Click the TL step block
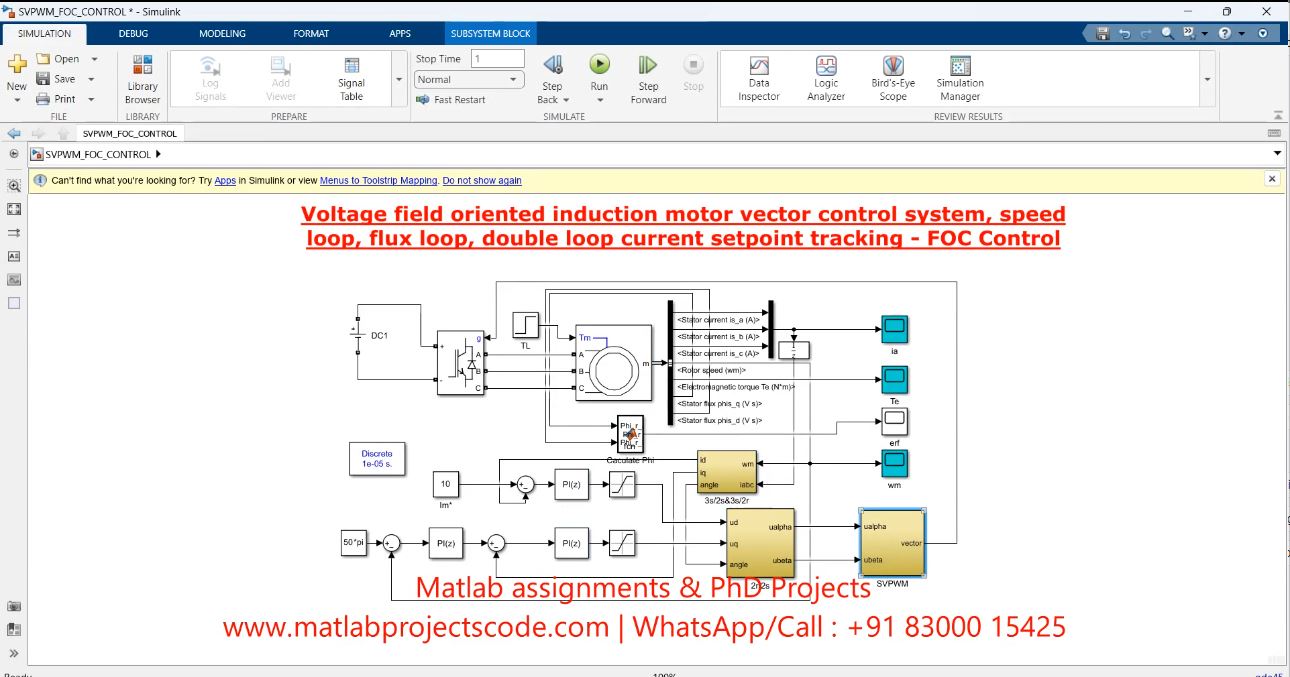The height and width of the screenshot is (677, 1290). click(525, 324)
